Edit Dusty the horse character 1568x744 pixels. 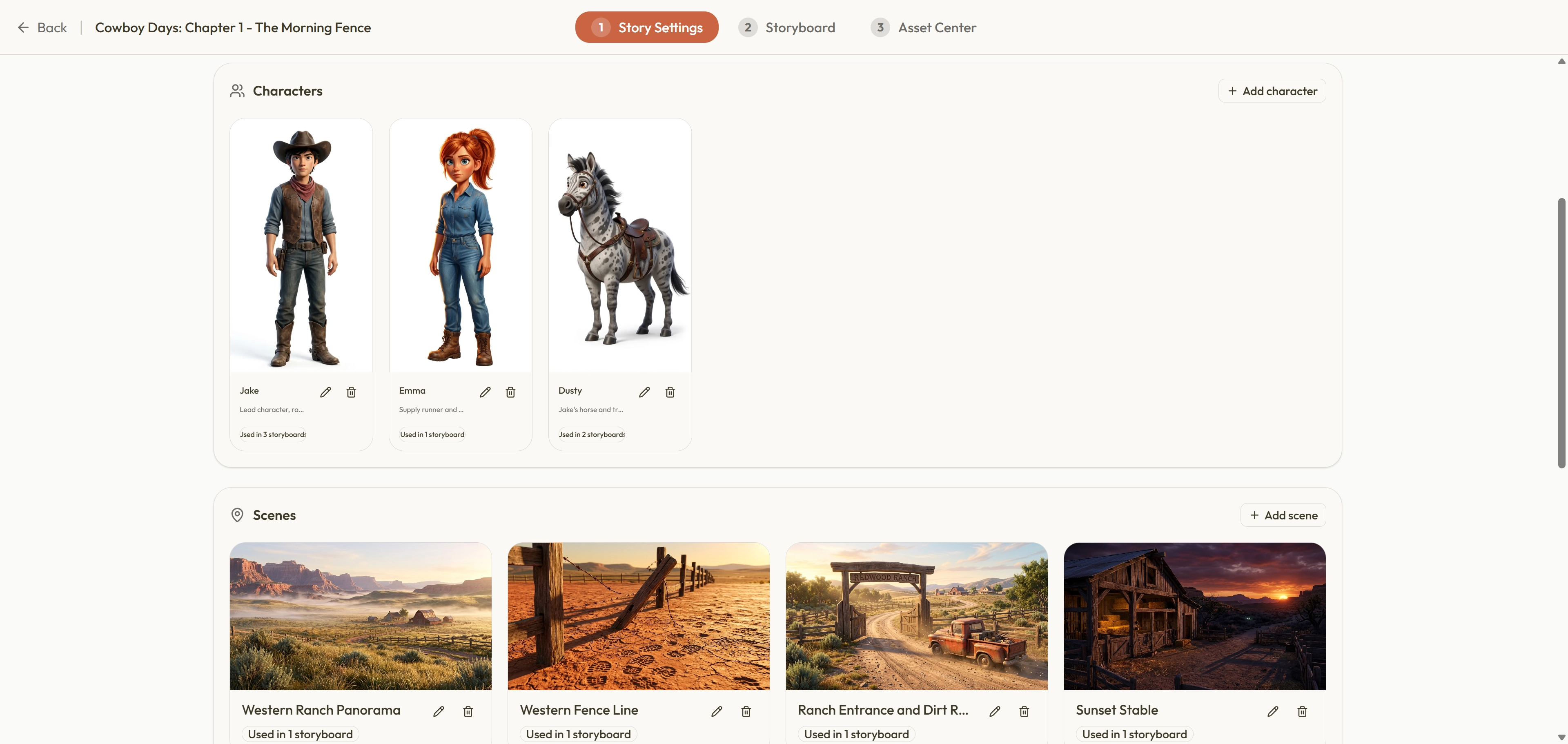click(x=645, y=392)
